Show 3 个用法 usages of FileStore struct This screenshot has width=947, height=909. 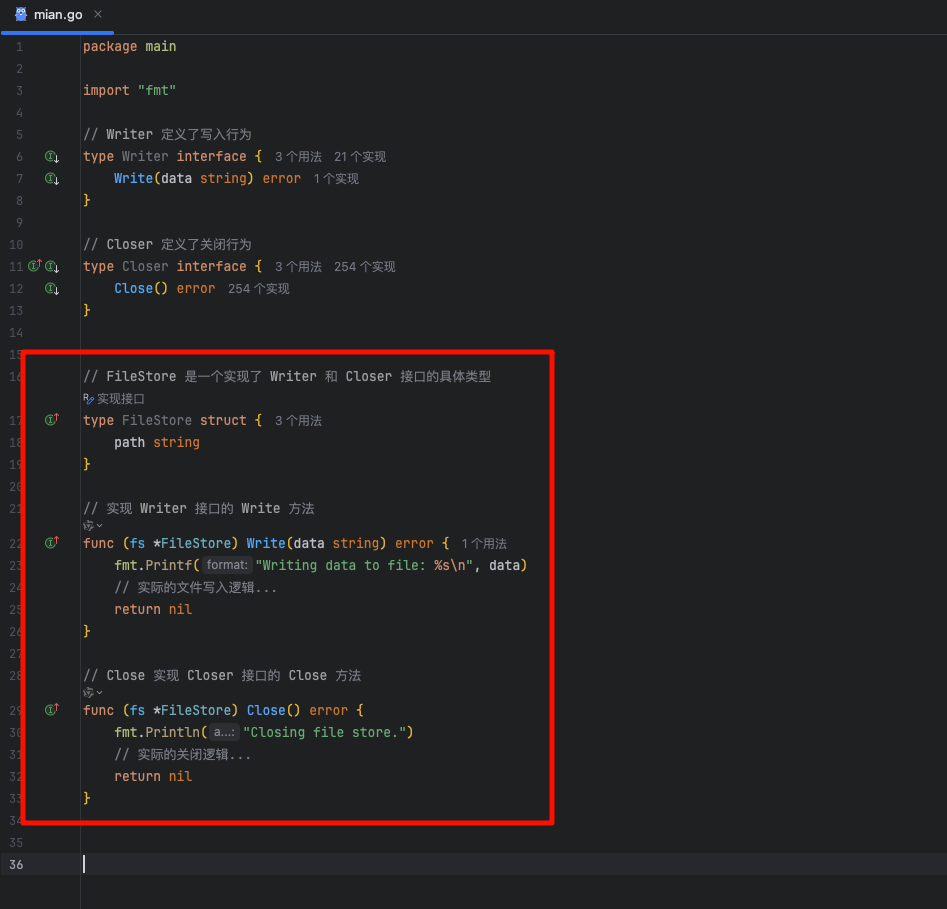(x=298, y=420)
